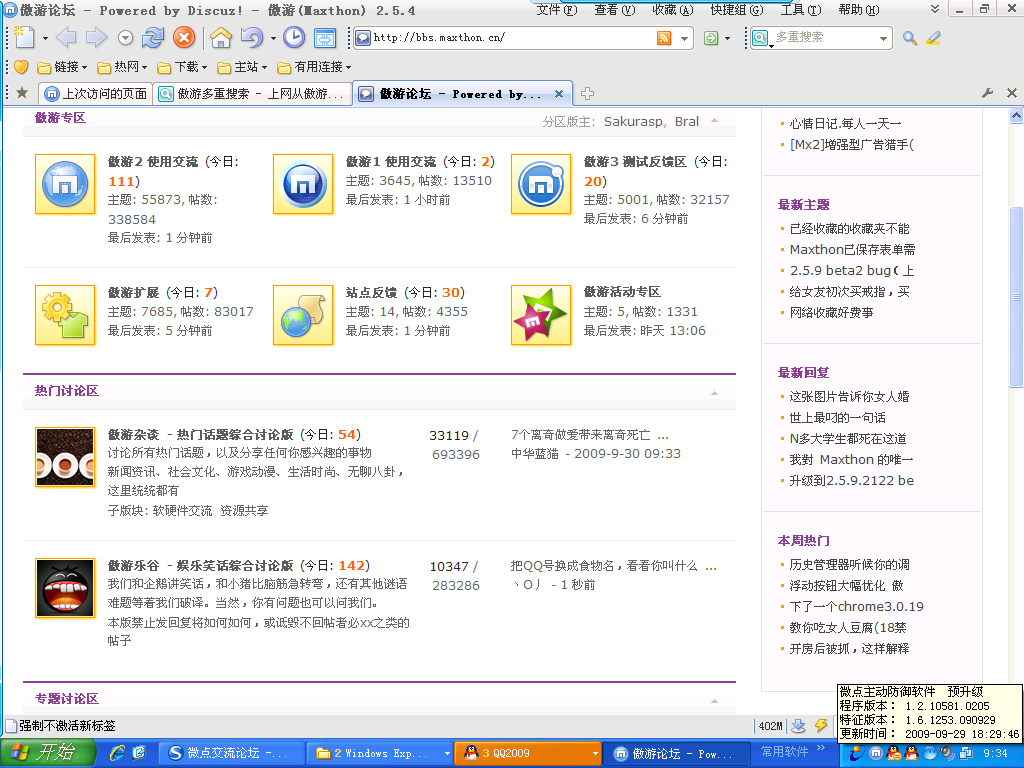Click the 多重搜索 search input box
Viewport: 1024px width, 768px height.
[825, 37]
